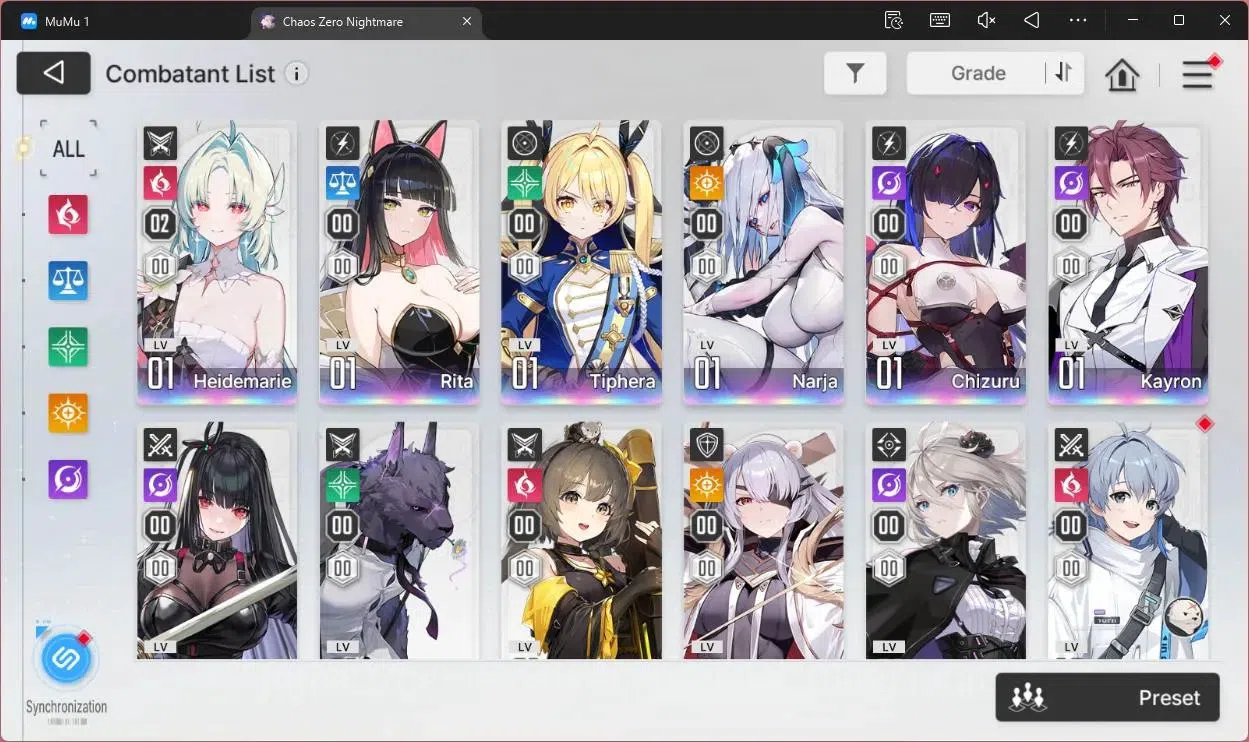This screenshot has width=1249, height=742.
Task: Click the shield class icon on eyepatch card
Action: (x=706, y=444)
